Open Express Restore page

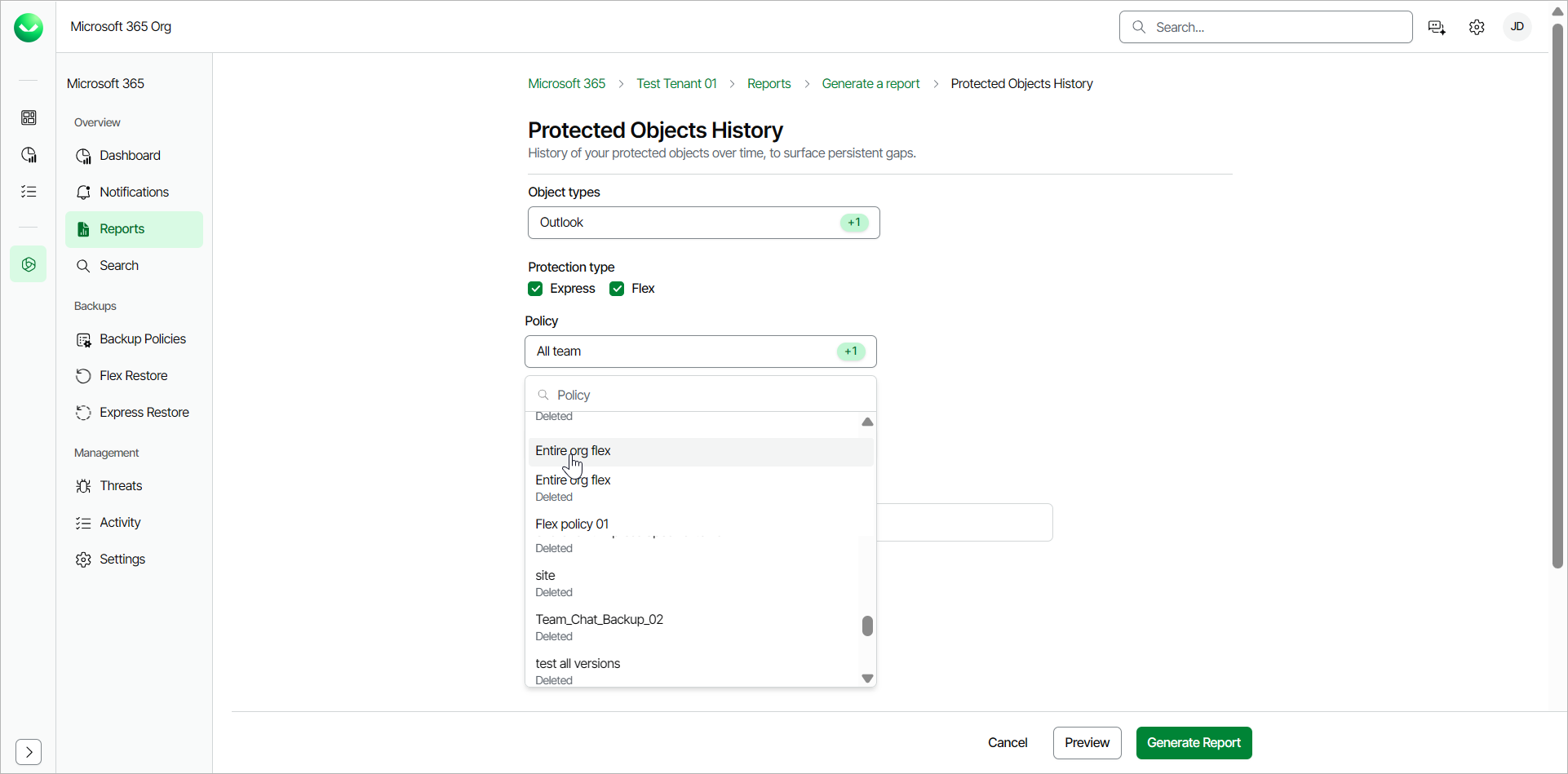point(134,413)
